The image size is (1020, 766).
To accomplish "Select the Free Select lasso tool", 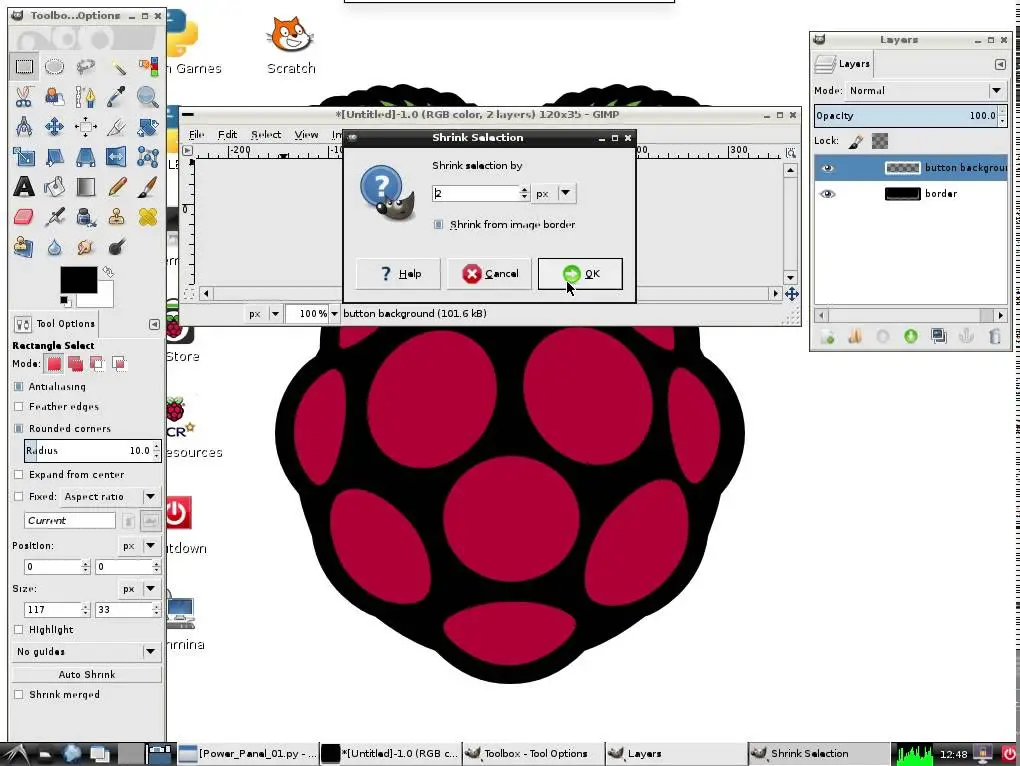I will click(x=86, y=66).
